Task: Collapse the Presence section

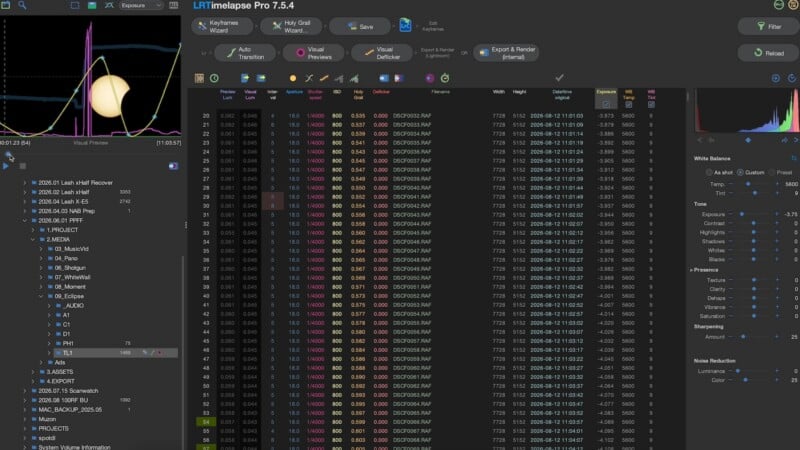Action: (691, 270)
